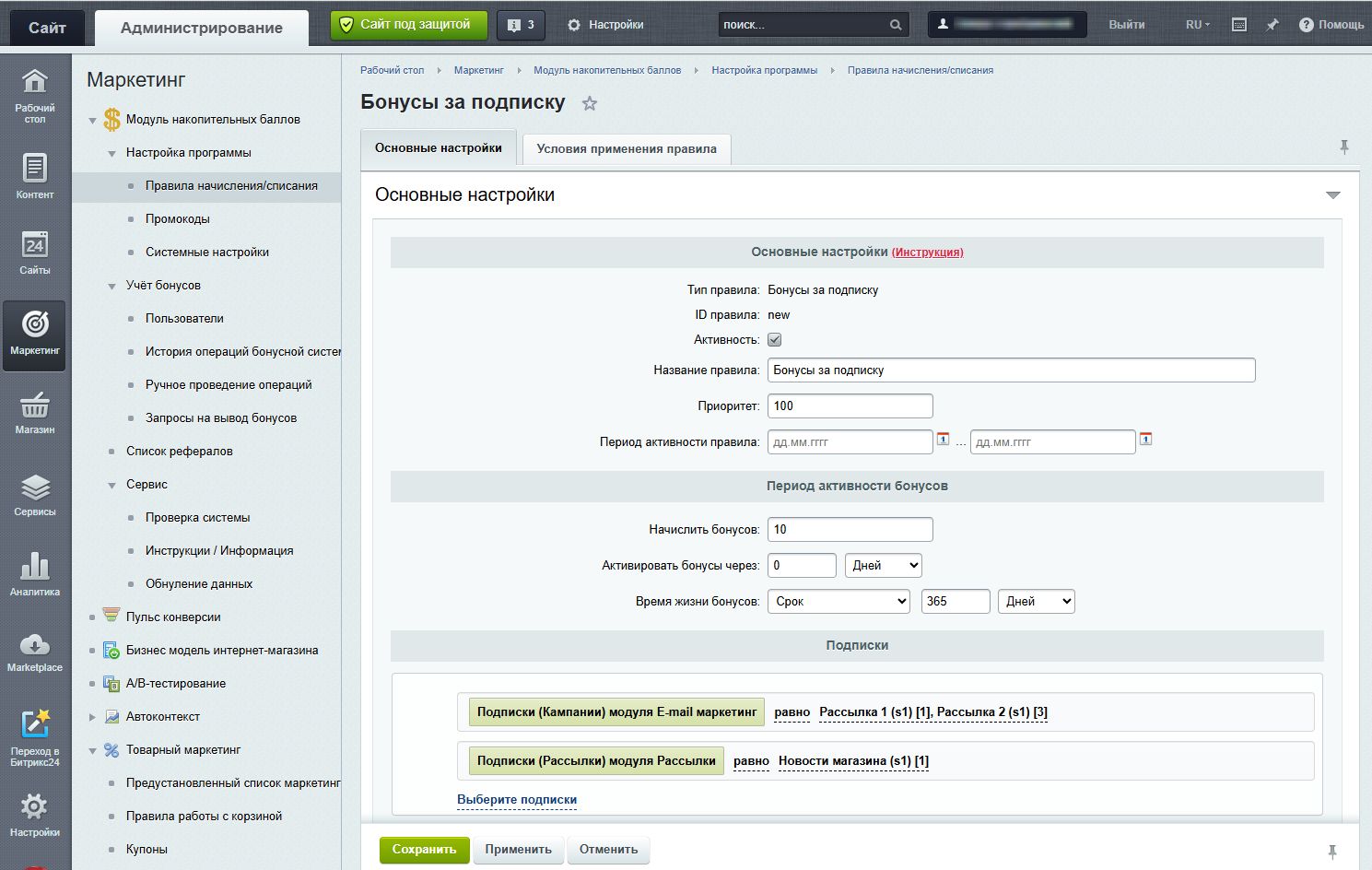Toggle the Активность checkbox

(775, 340)
